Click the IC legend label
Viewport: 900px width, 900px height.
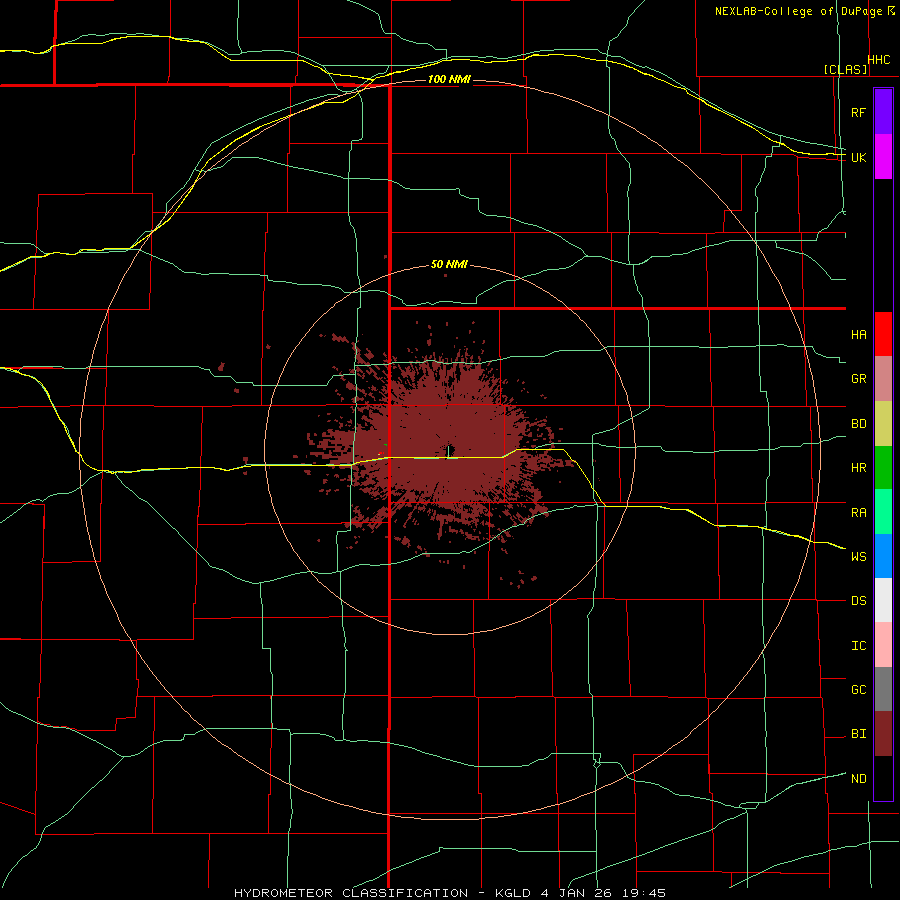click(859, 646)
